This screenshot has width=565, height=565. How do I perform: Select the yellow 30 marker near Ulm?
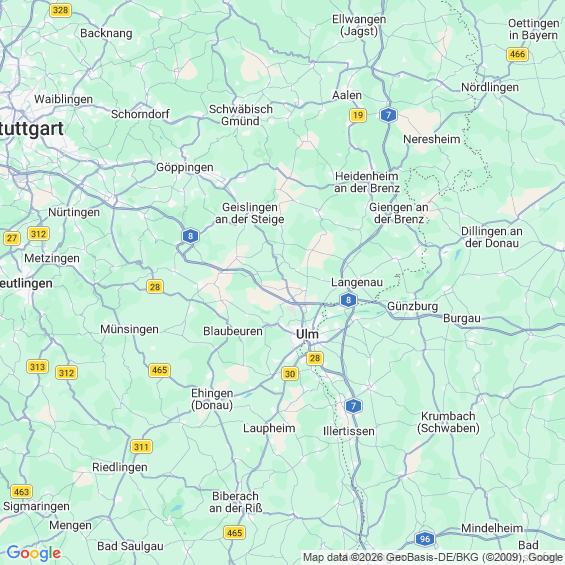[x=290, y=374]
